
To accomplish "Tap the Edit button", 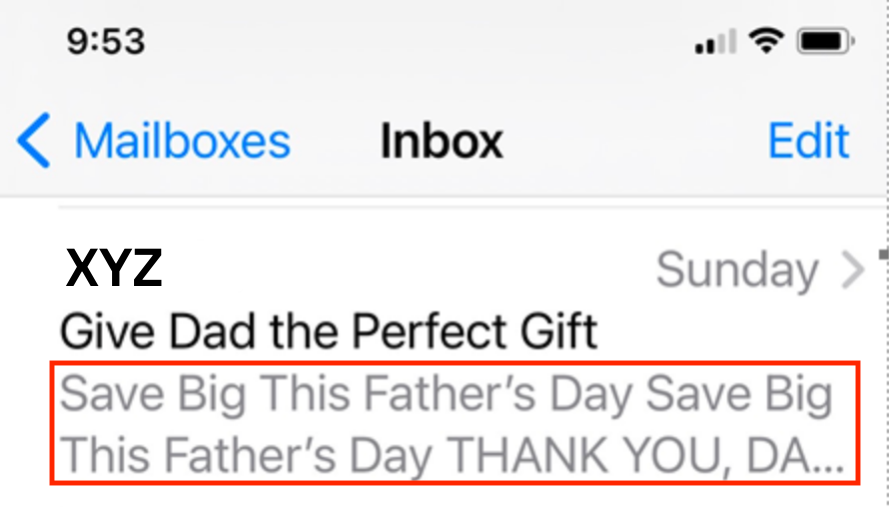I will pos(808,142).
